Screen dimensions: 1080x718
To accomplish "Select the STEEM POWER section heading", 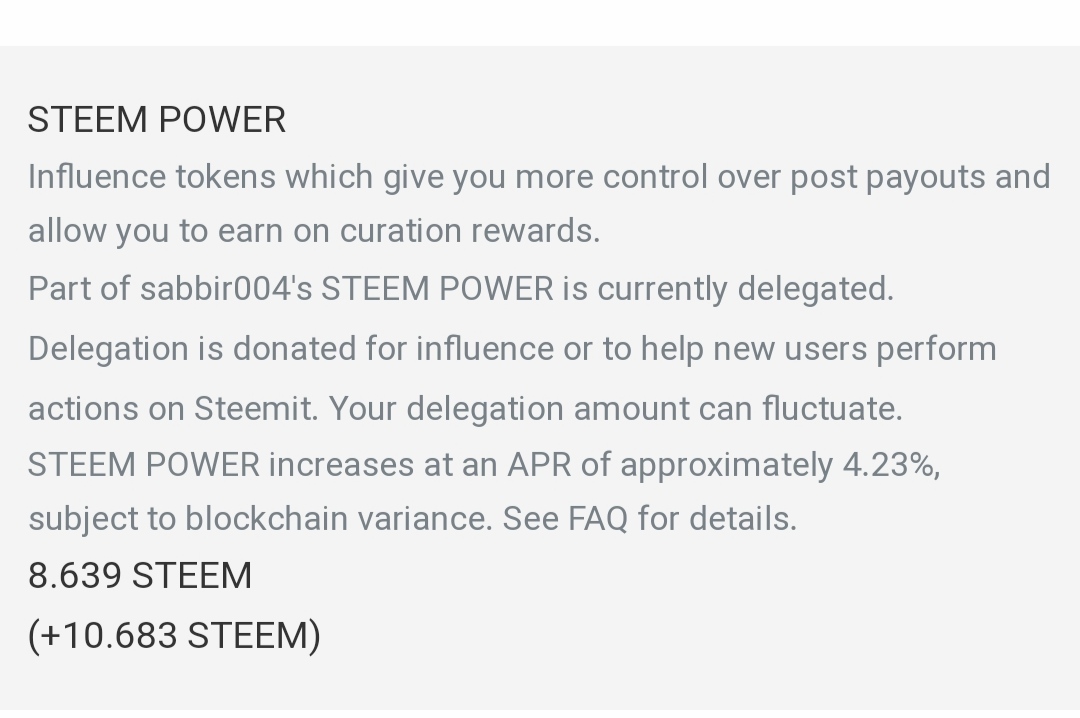I will pos(156,120).
